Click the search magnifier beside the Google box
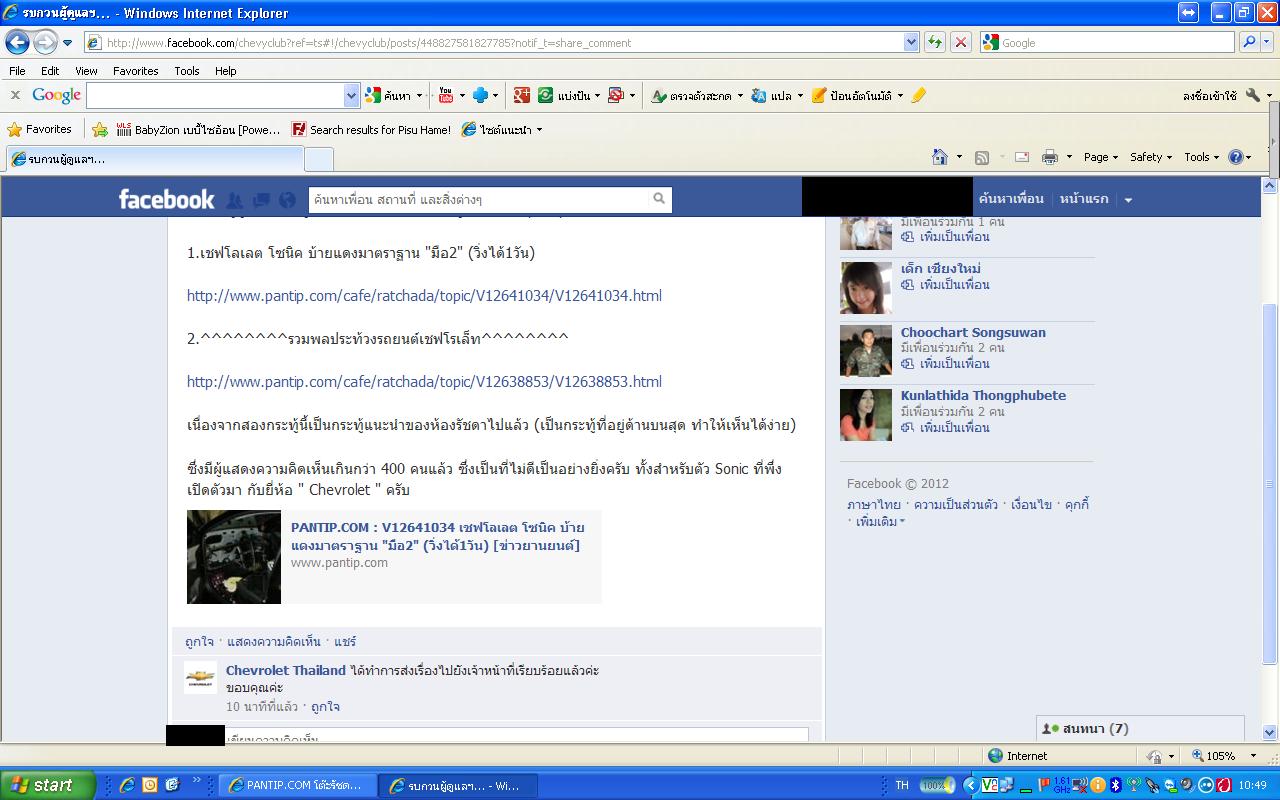1280x800 pixels. point(1249,42)
